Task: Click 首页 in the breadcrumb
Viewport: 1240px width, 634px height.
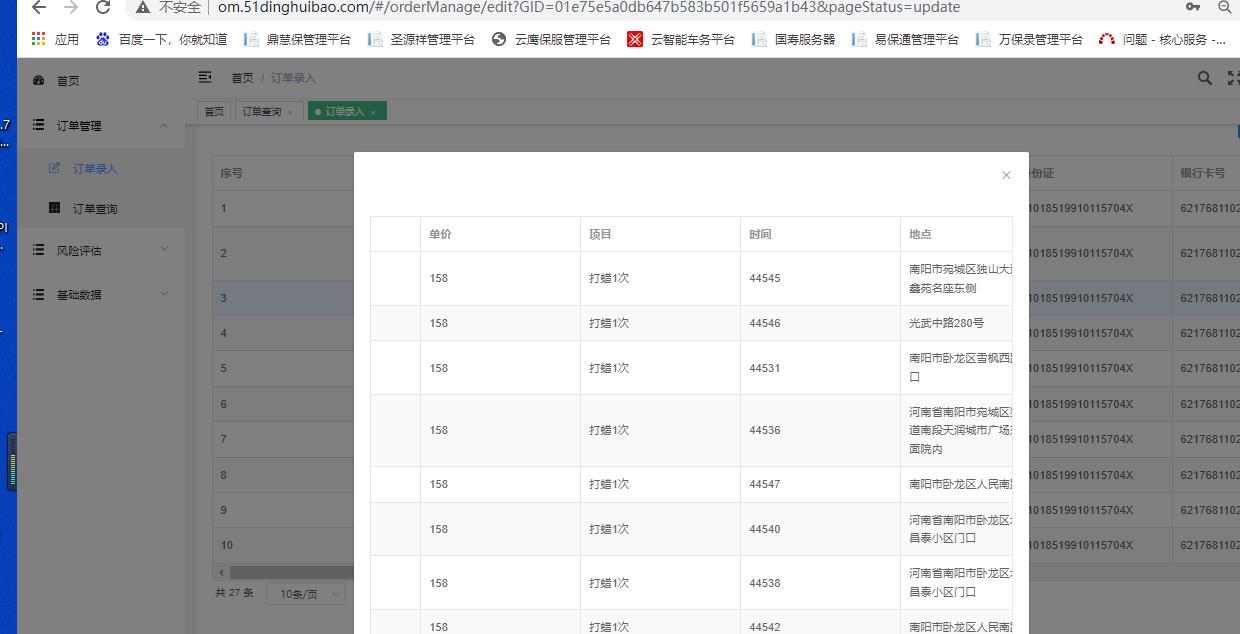Action: click(x=242, y=78)
